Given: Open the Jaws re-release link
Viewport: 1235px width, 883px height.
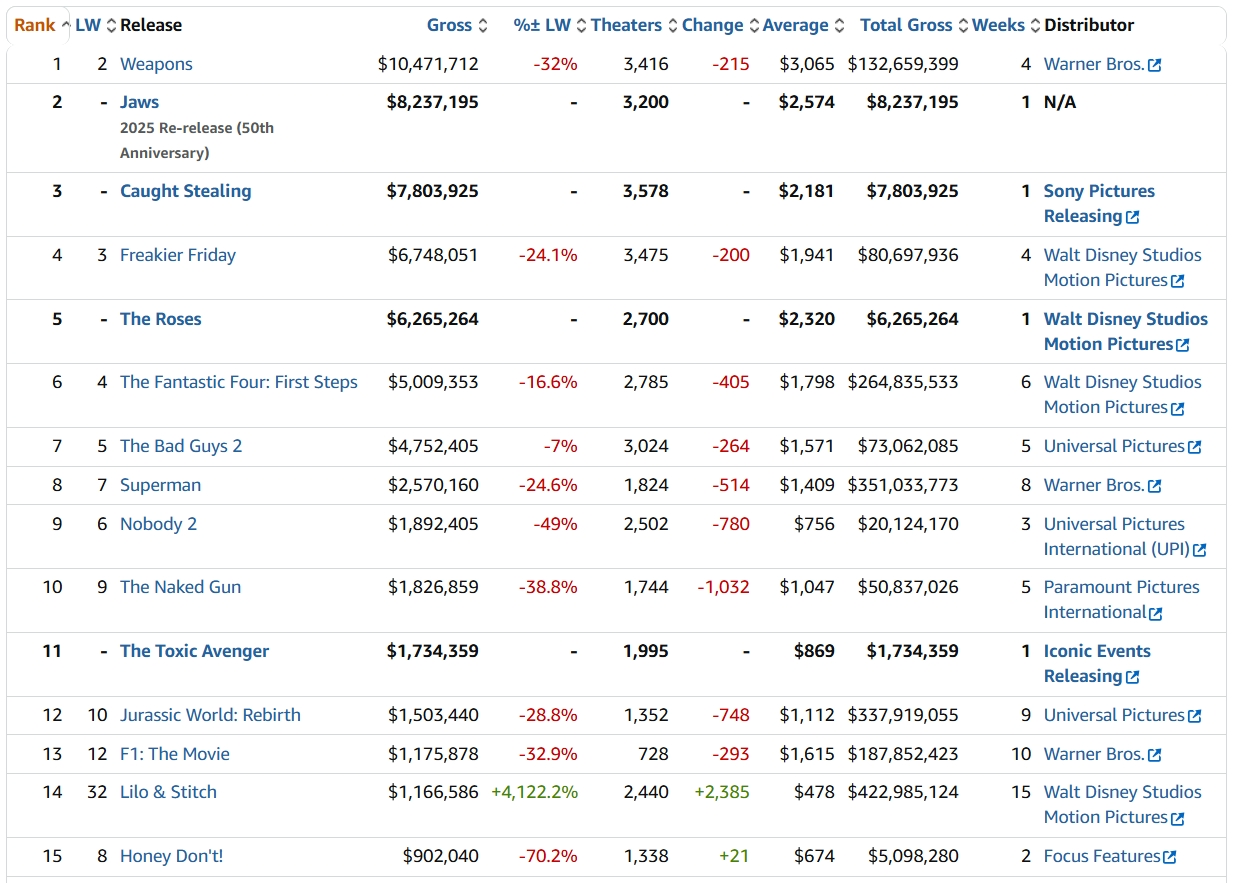Looking at the screenshot, I should pyautogui.click(x=139, y=102).
